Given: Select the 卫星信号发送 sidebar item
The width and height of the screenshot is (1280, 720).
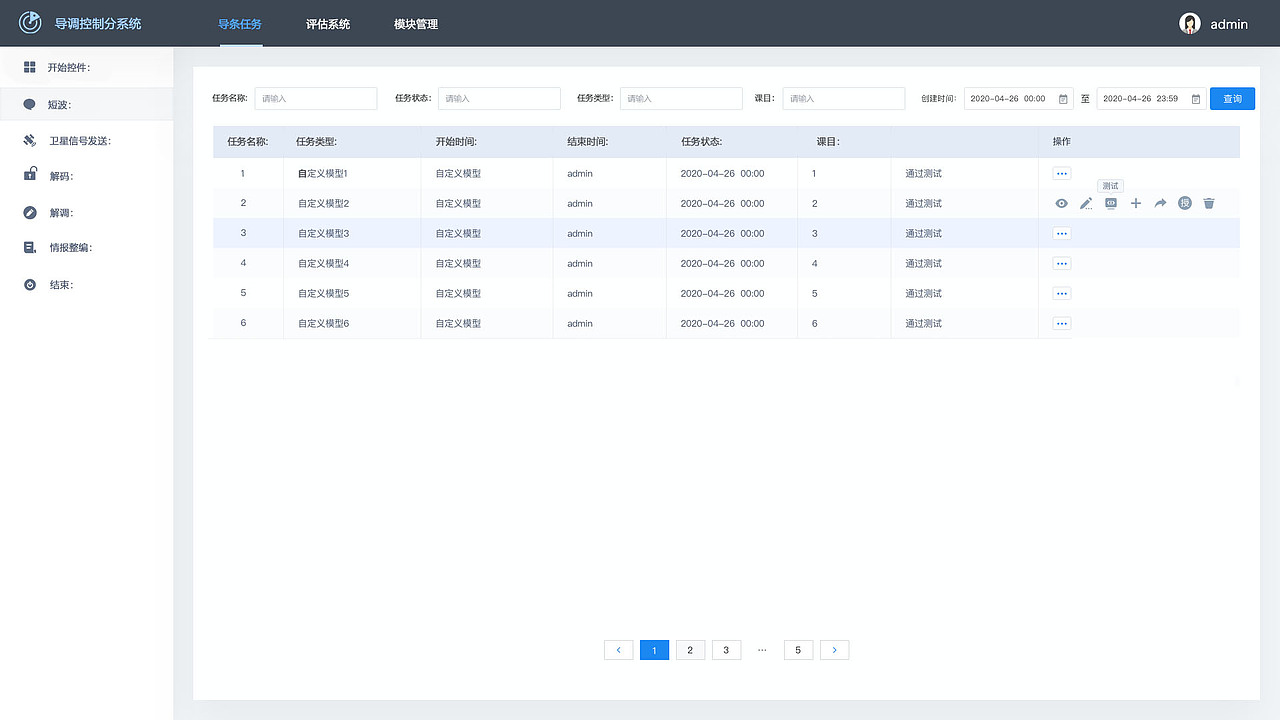Looking at the screenshot, I should coord(87,141).
